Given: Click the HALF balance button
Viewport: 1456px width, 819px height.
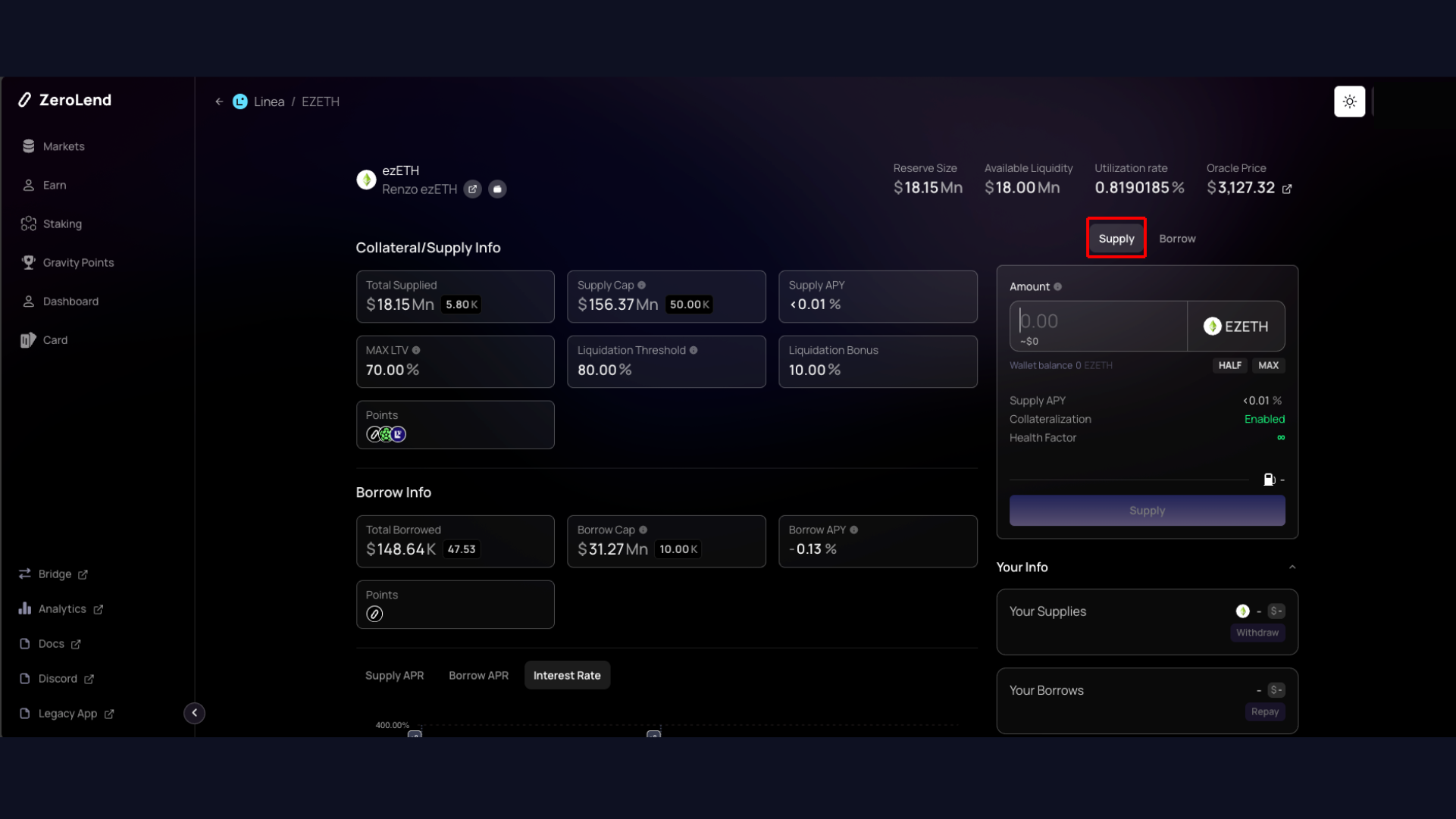Looking at the screenshot, I should pyautogui.click(x=1229, y=365).
